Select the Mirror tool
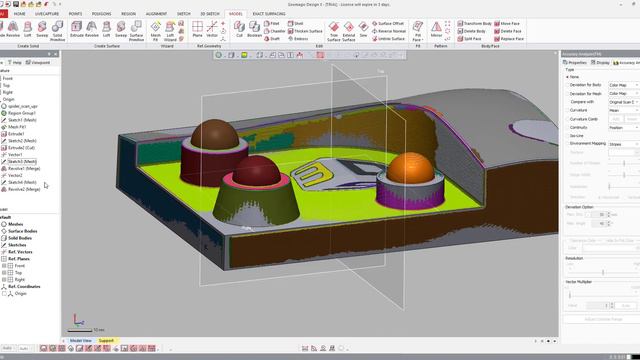The image size is (640, 360). 436,29
